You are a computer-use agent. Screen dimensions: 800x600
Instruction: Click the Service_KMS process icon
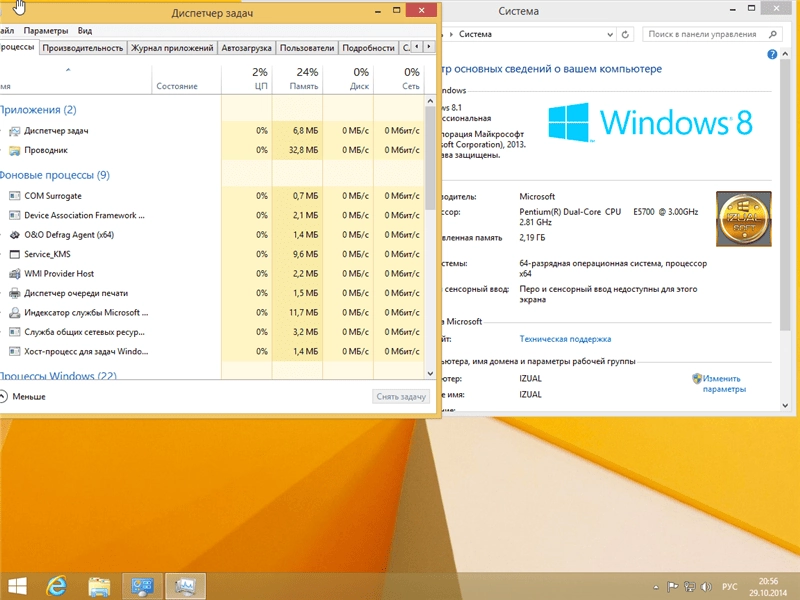pos(15,254)
